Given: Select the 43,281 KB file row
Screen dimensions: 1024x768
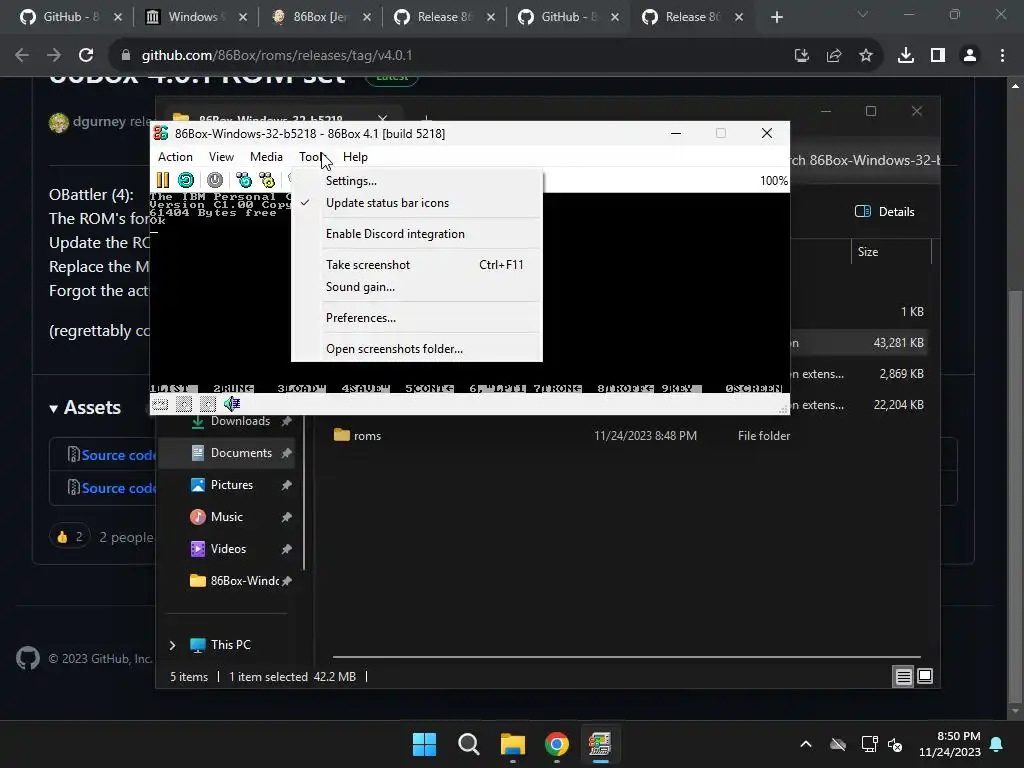Looking at the screenshot, I should (x=859, y=343).
